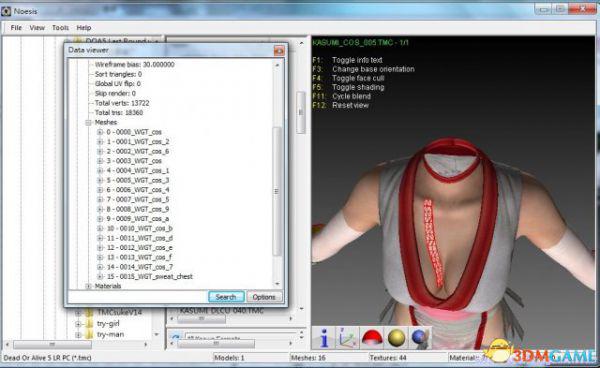Click the search text field in Data viewer

pos(138,296)
